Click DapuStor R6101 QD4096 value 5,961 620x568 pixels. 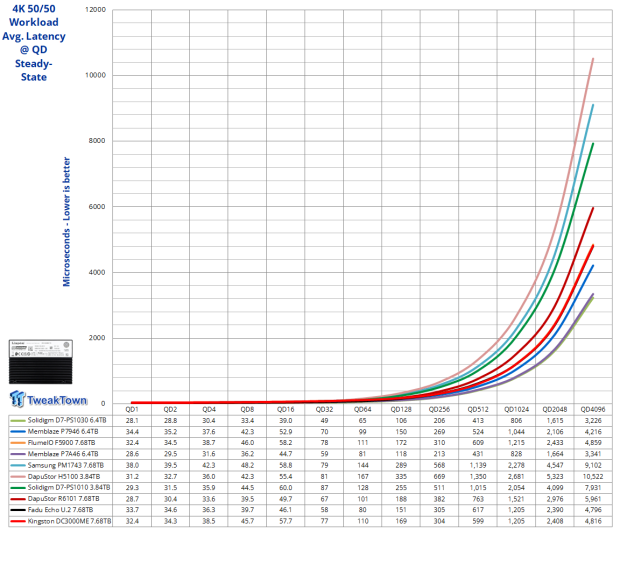593,499
